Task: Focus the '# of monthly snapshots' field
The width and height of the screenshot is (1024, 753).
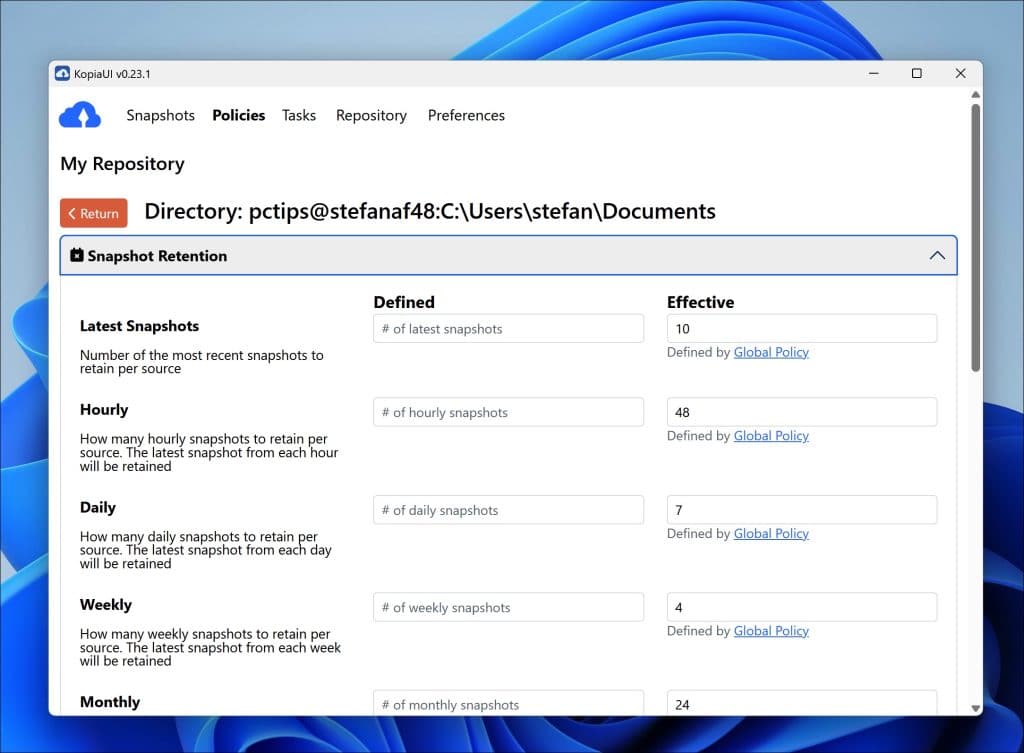Action: click(x=508, y=703)
